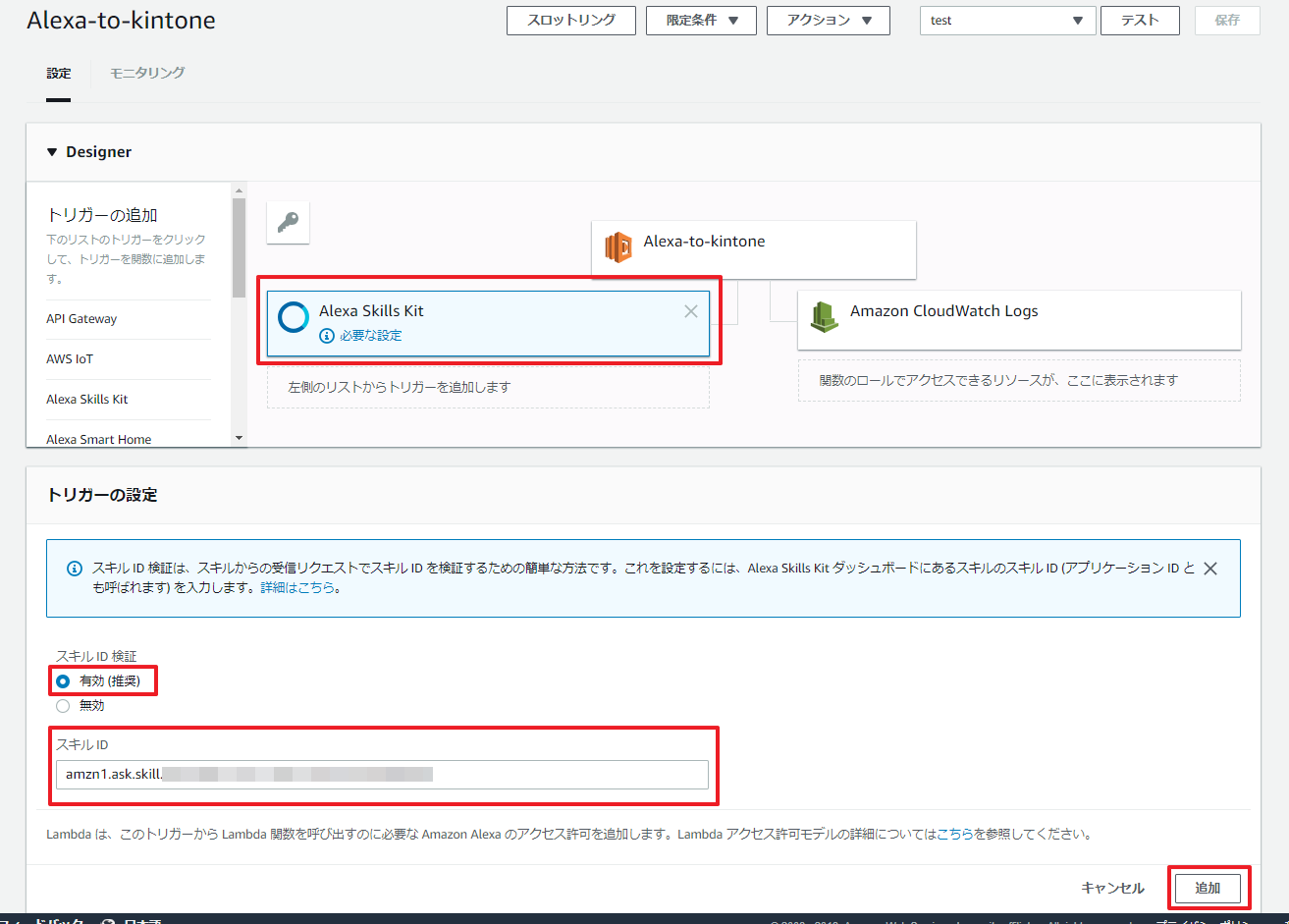Select 無効 radio button
Image resolution: width=1289 pixels, height=924 pixels.
pos(63,705)
